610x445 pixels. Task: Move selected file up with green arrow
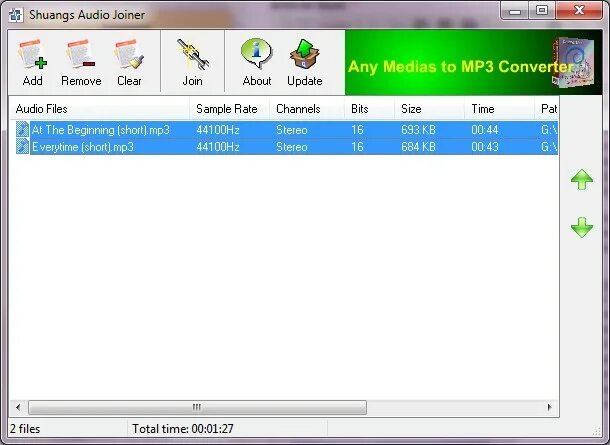(x=582, y=179)
